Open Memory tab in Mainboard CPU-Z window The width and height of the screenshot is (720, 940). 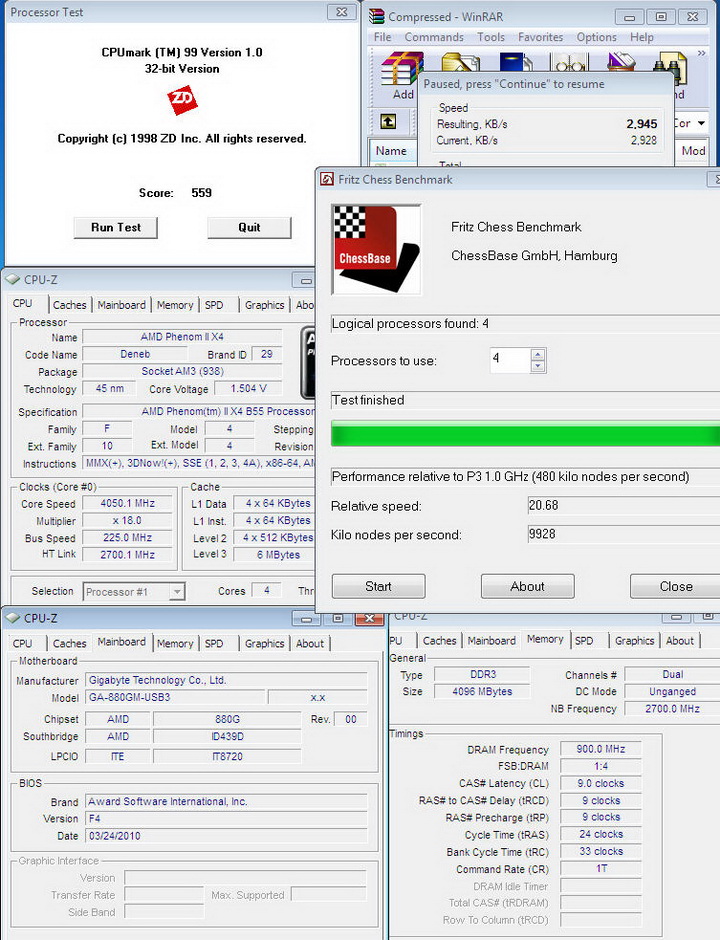tap(175, 643)
